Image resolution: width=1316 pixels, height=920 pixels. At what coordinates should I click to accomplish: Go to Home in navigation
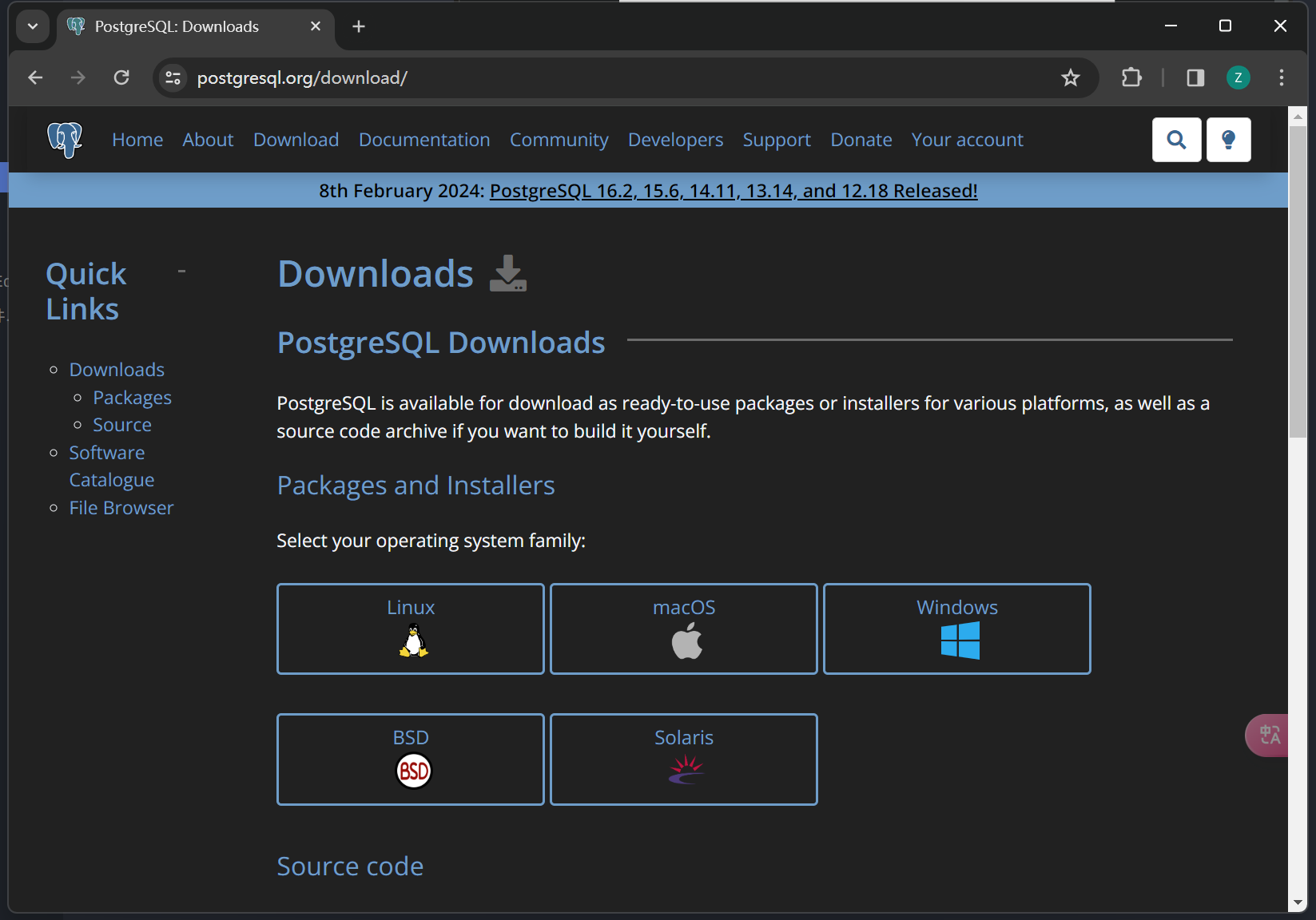137,140
